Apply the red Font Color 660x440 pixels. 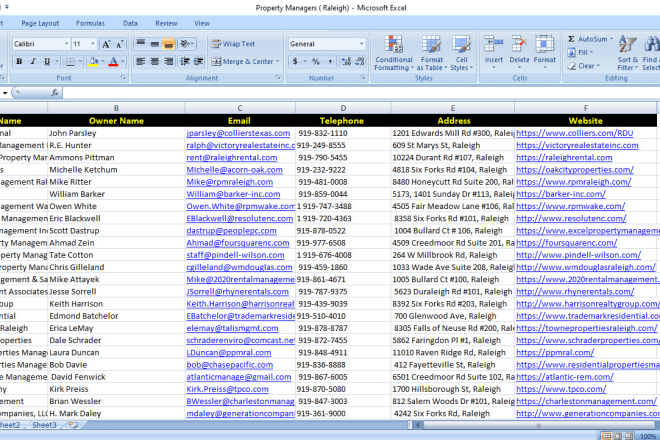point(113,62)
